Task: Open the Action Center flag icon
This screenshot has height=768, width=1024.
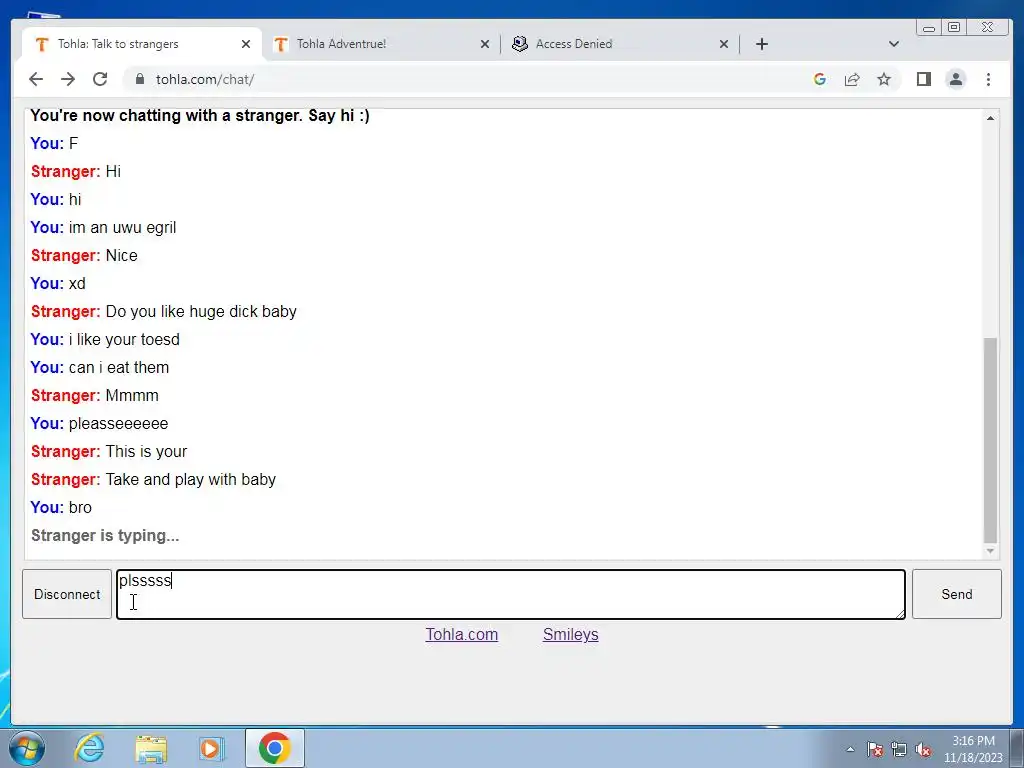Action: [x=875, y=749]
